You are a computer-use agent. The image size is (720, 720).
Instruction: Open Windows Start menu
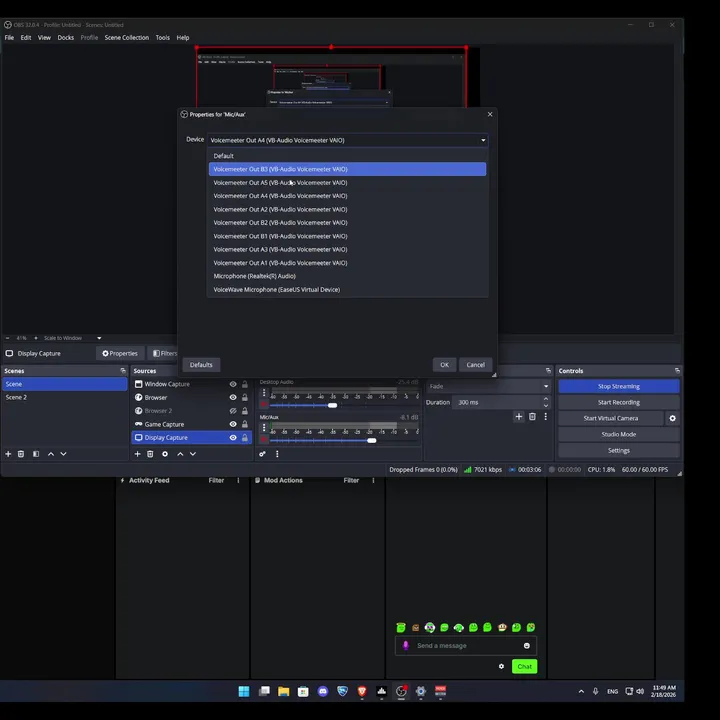[244, 691]
